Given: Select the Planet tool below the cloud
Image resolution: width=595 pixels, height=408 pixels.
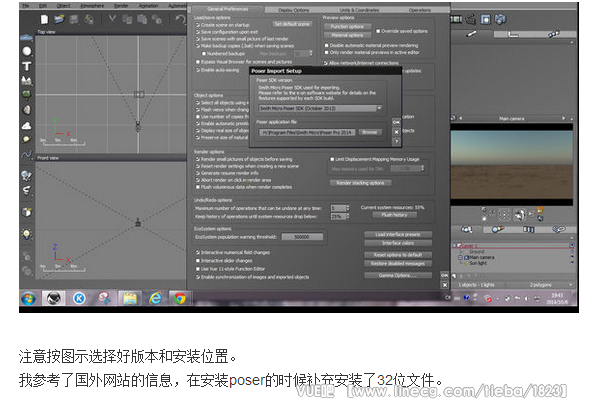Looking at the screenshot, I should tap(26, 139).
